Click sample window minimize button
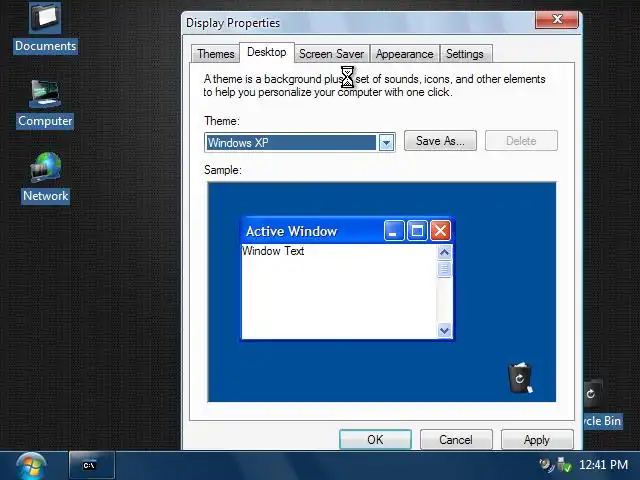Screen dimensions: 640x480 394,231
